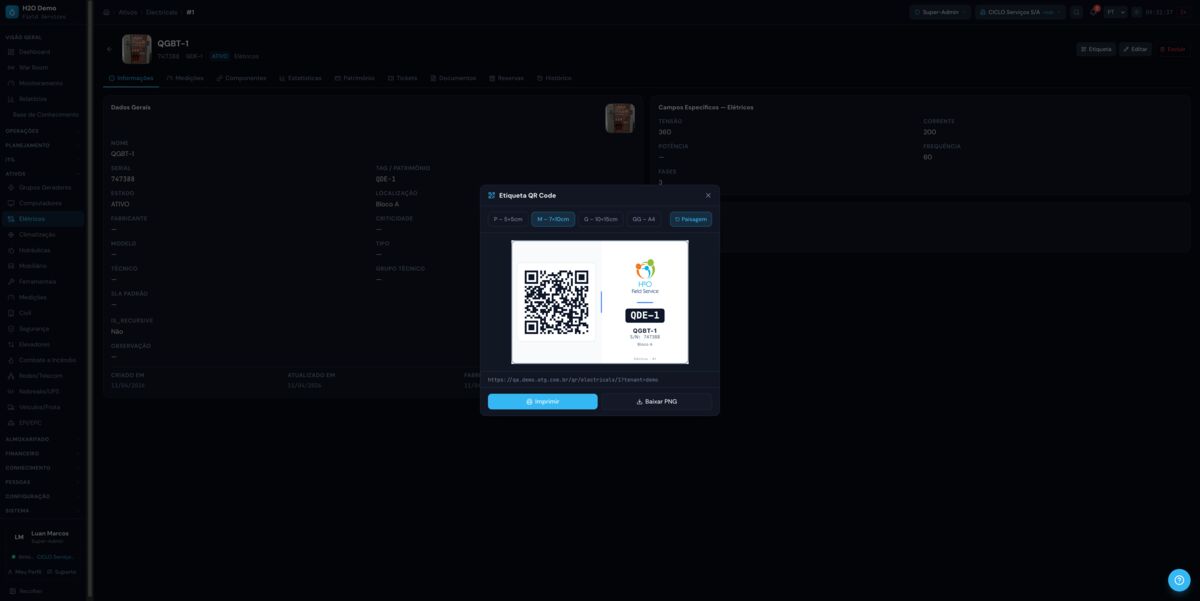
Task: Select the P – 5×5cm label size
Action: [x=508, y=219]
